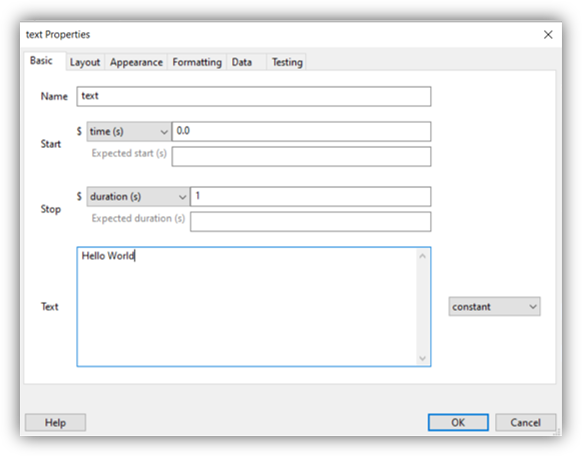Open the Testing tab

pos(287,62)
